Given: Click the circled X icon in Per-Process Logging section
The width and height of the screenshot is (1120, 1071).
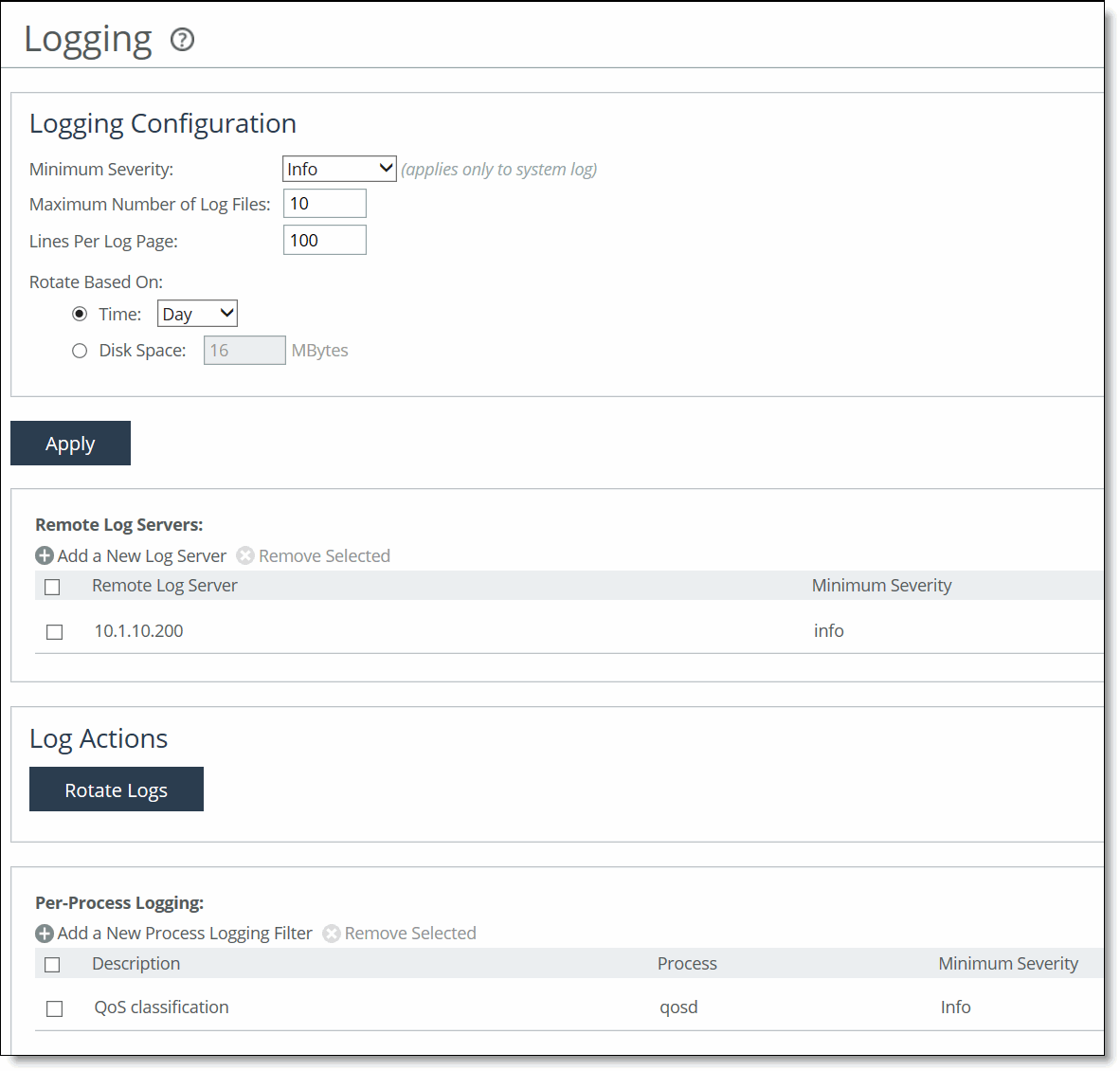Looking at the screenshot, I should click(x=331, y=934).
